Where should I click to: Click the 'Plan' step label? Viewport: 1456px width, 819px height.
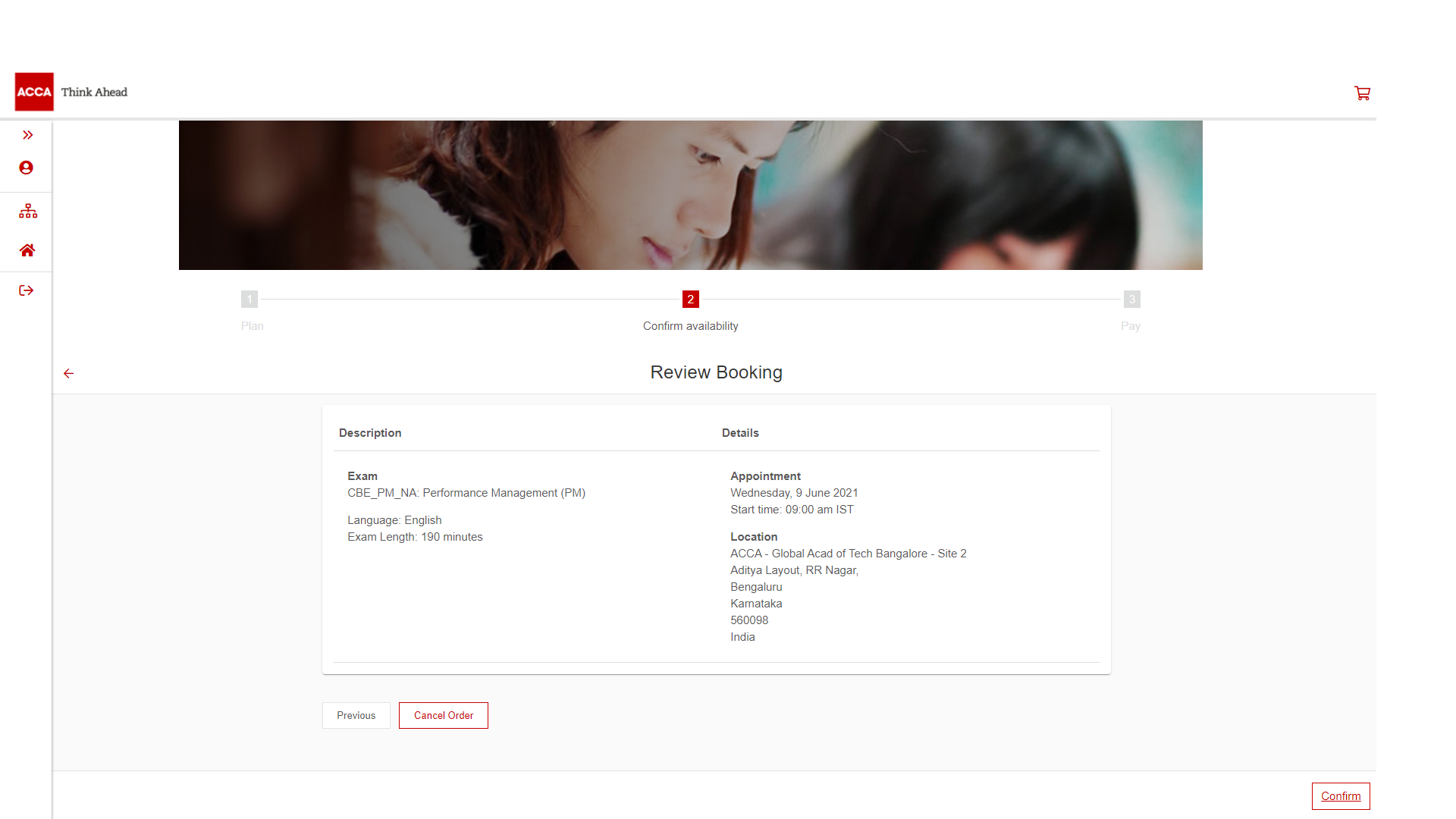click(253, 326)
